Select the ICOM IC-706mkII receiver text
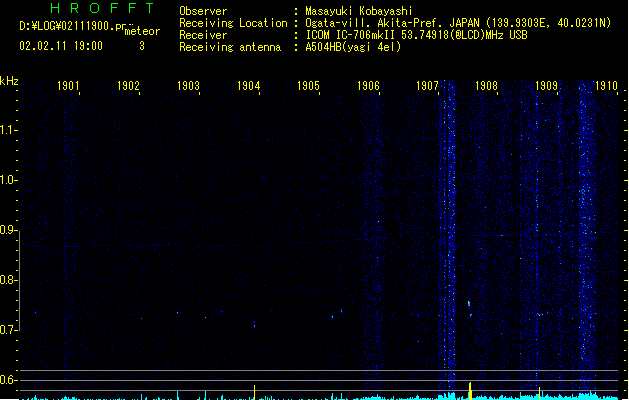This screenshot has height=400, width=629. 416,35
